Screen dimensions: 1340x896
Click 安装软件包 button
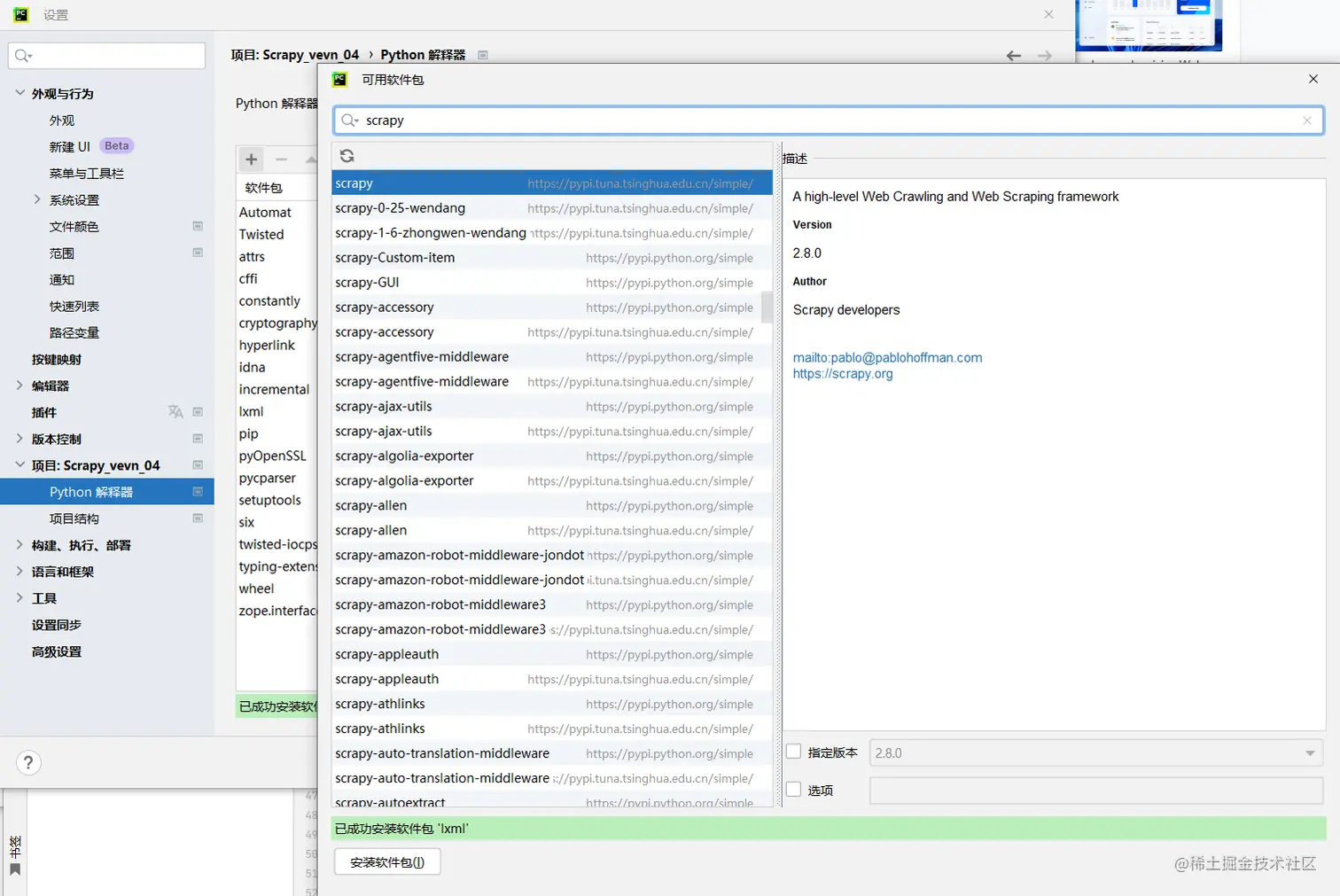tap(387, 862)
